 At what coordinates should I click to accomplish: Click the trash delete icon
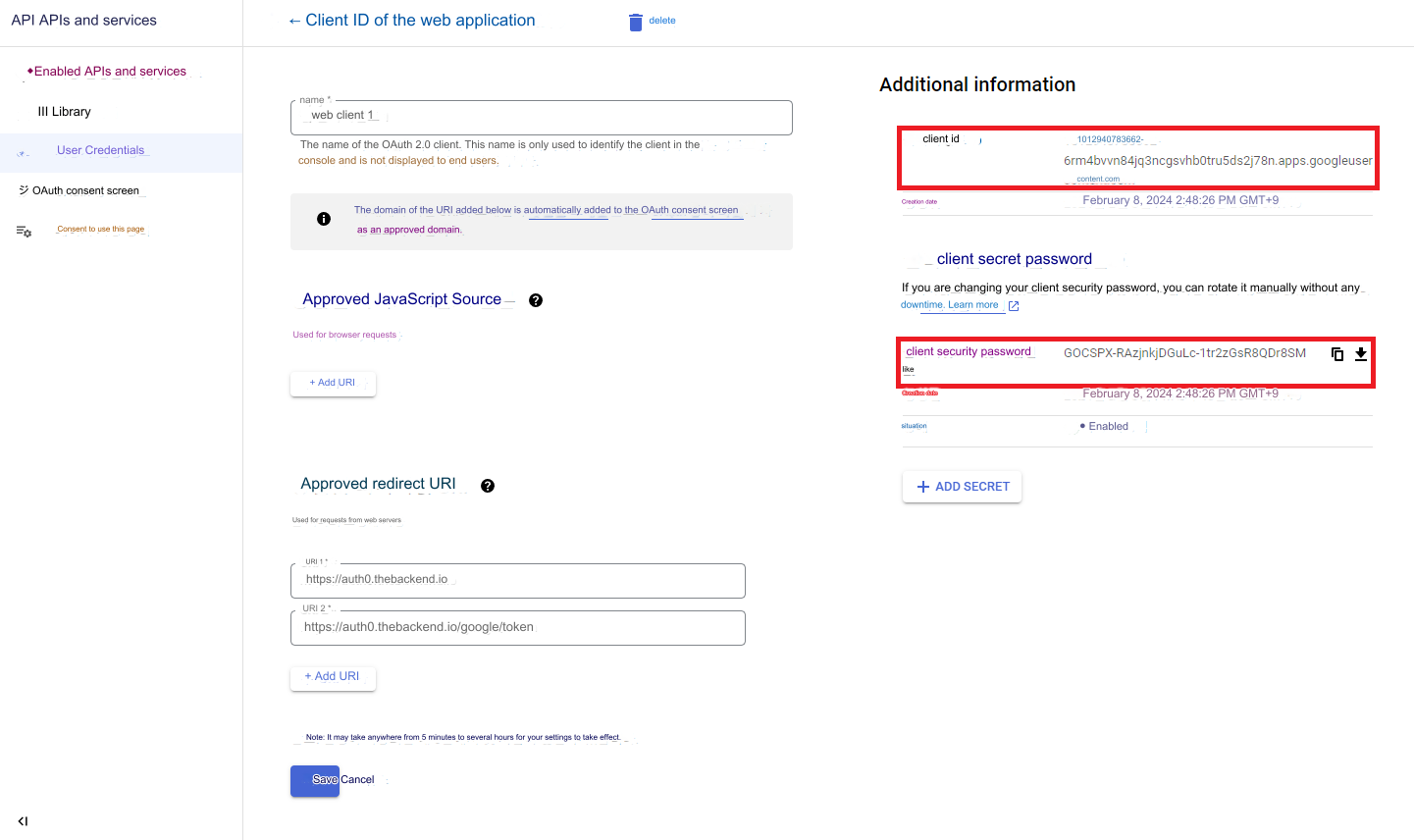pyautogui.click(x=636, y=22)
